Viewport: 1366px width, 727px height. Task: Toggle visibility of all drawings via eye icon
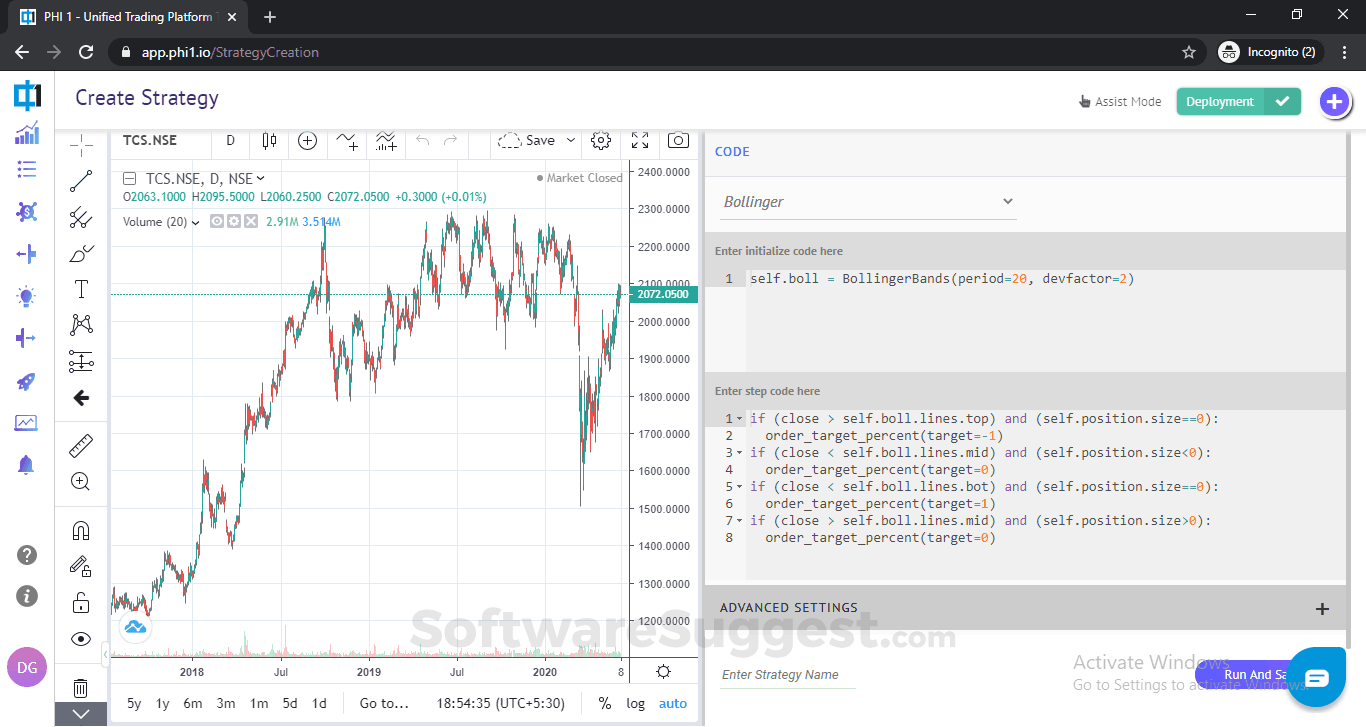click(81, 638)
